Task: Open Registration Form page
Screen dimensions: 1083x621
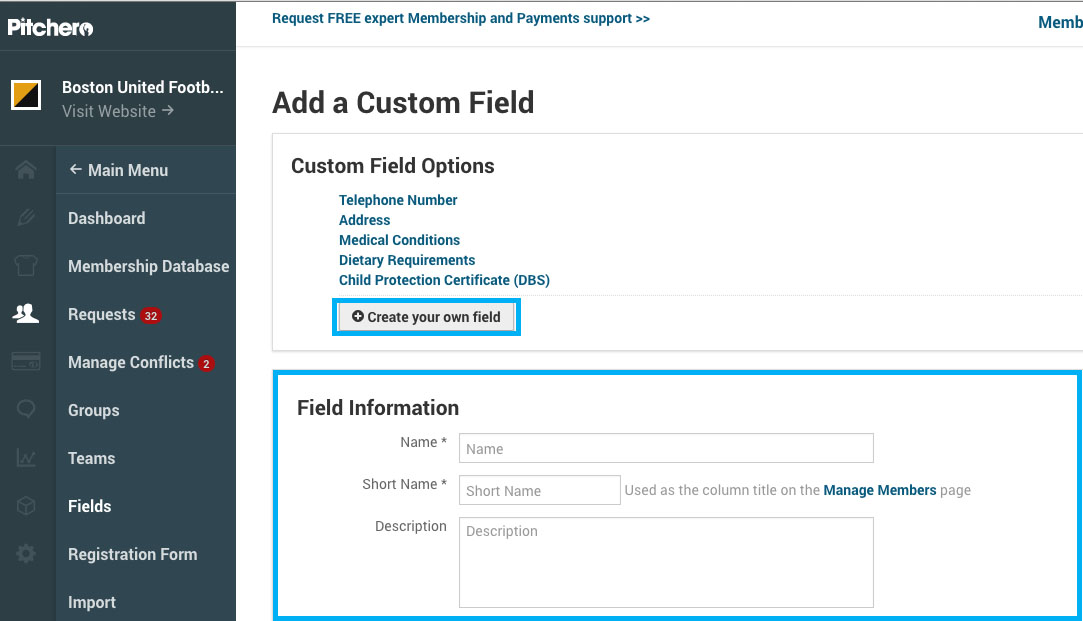Action: click(133, 554)
